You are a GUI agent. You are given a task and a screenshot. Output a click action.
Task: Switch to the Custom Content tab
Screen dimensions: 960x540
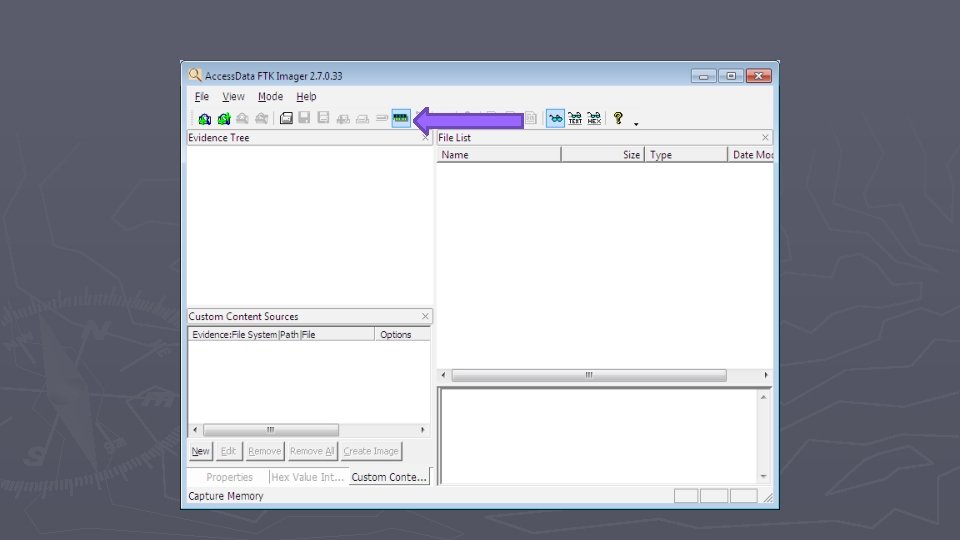tap(389, 477)
